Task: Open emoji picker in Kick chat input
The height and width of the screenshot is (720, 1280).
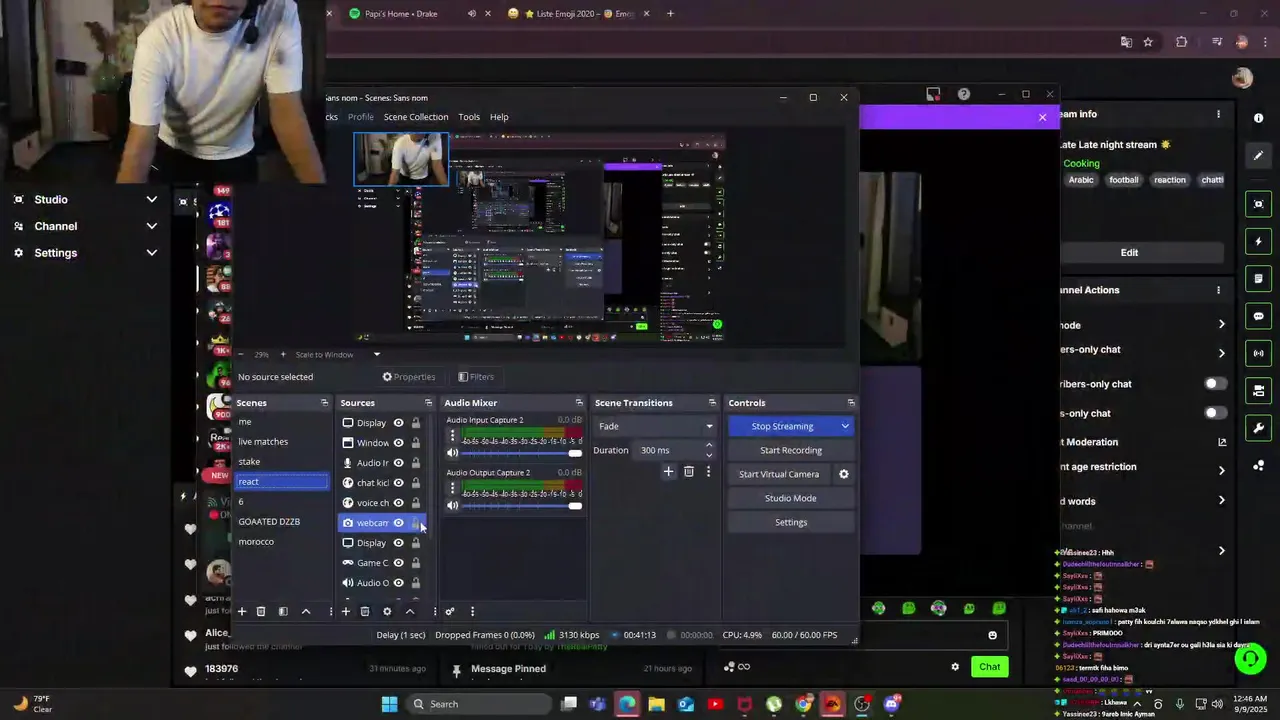Action: (992, 635)
